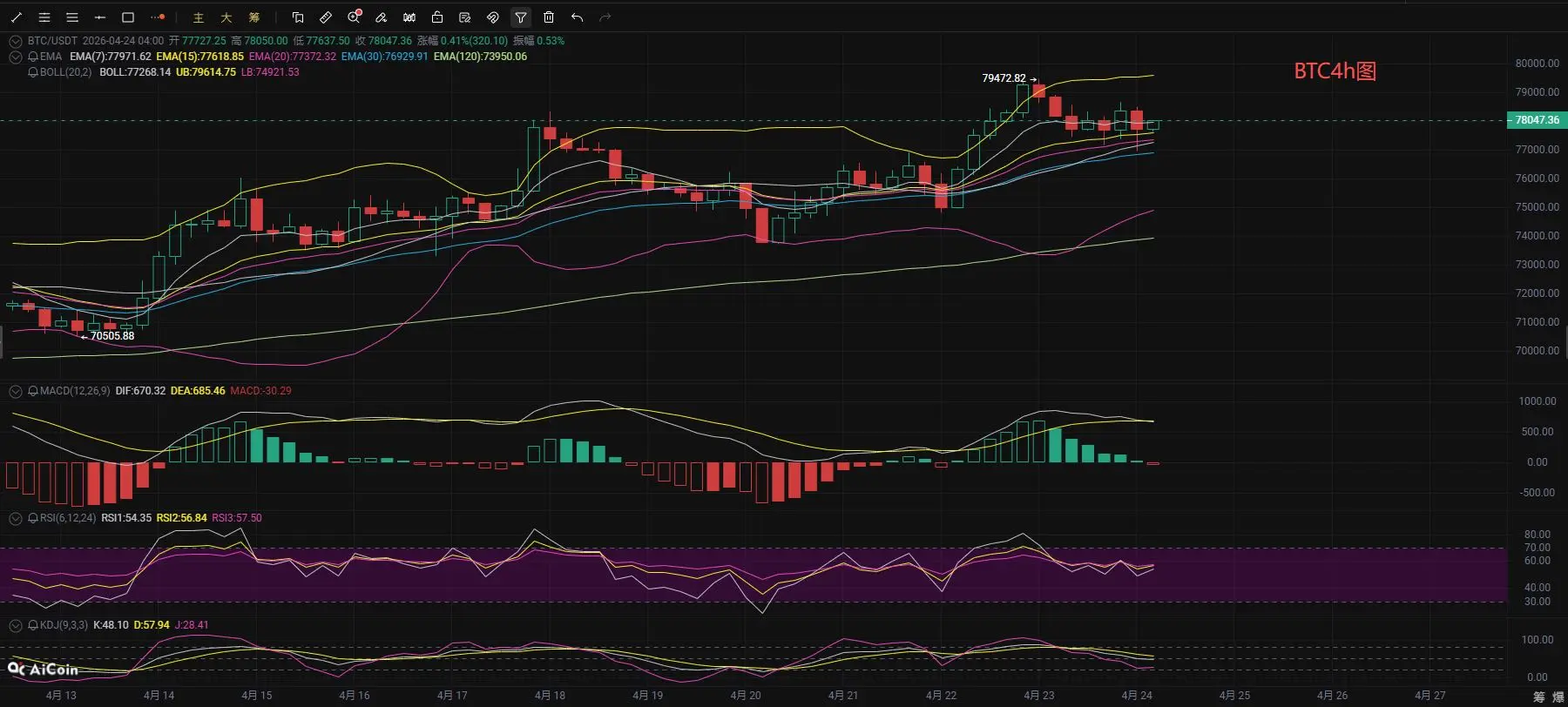Click the 4月 24 date label

[1137, 695]
